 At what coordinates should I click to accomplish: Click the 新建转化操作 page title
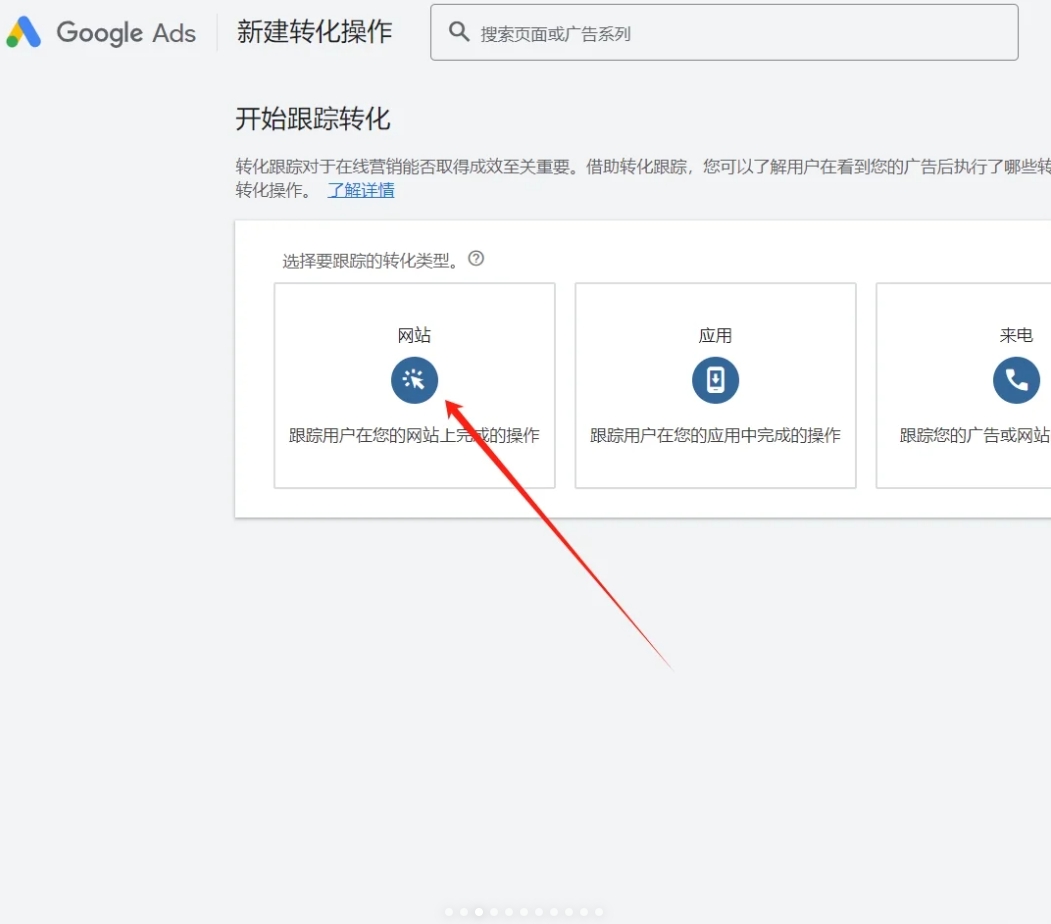[x=314, y=32]
